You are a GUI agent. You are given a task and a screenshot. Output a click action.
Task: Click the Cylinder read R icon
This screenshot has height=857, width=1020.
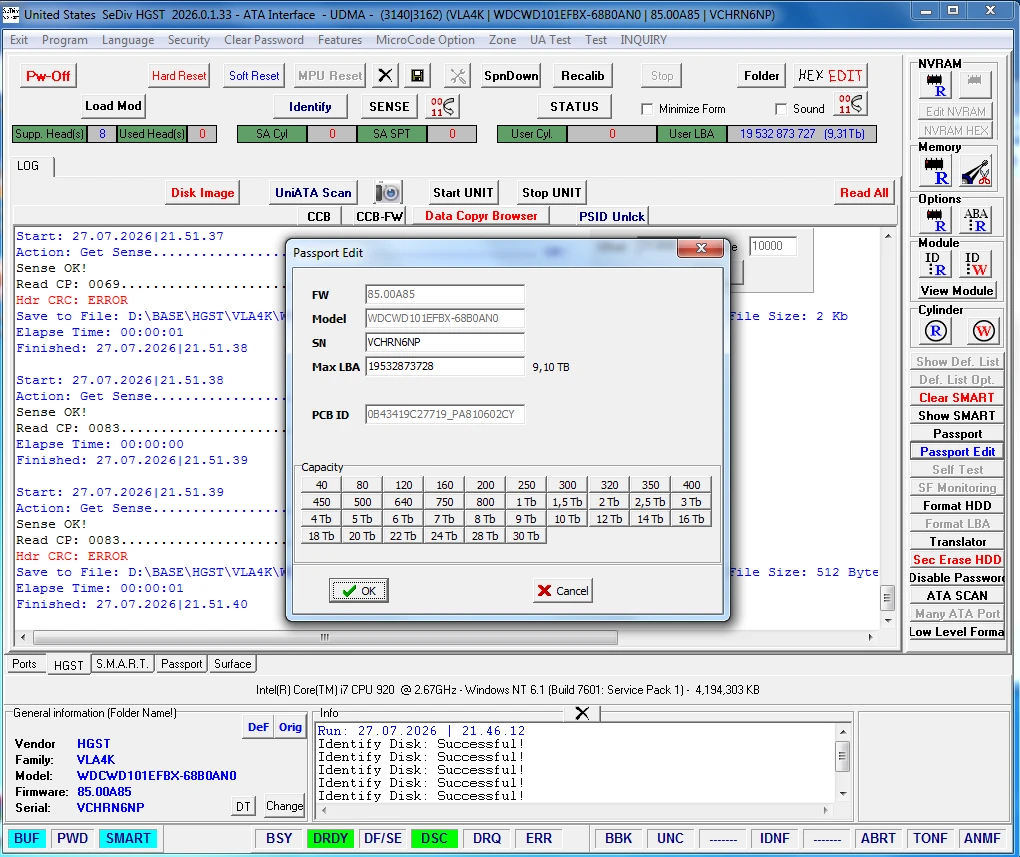[x=935, y=331]
